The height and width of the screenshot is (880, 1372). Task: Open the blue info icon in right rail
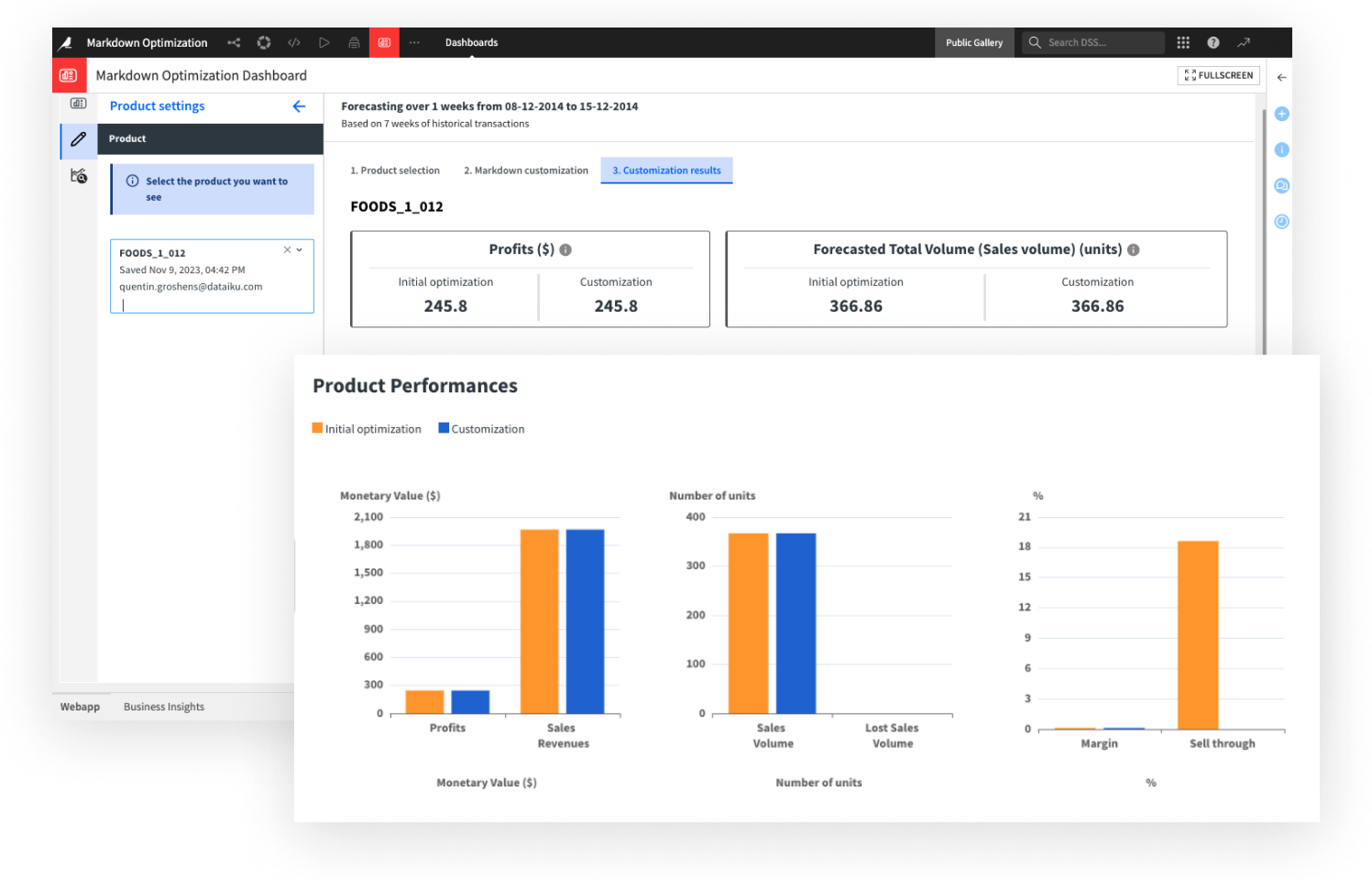(1282, 149)
